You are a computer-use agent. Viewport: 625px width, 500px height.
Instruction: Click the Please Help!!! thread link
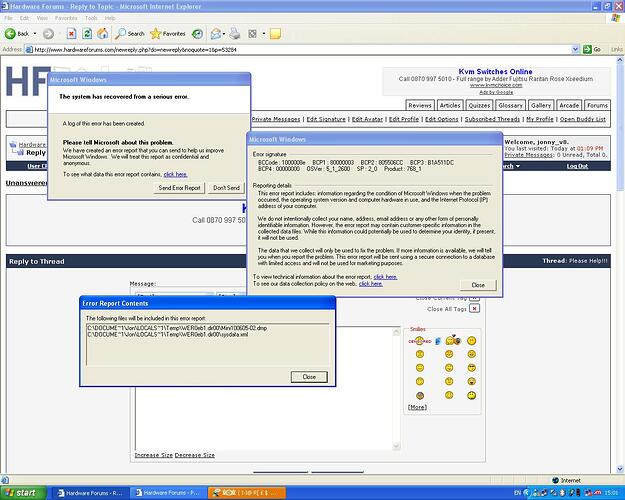(588, 261)
